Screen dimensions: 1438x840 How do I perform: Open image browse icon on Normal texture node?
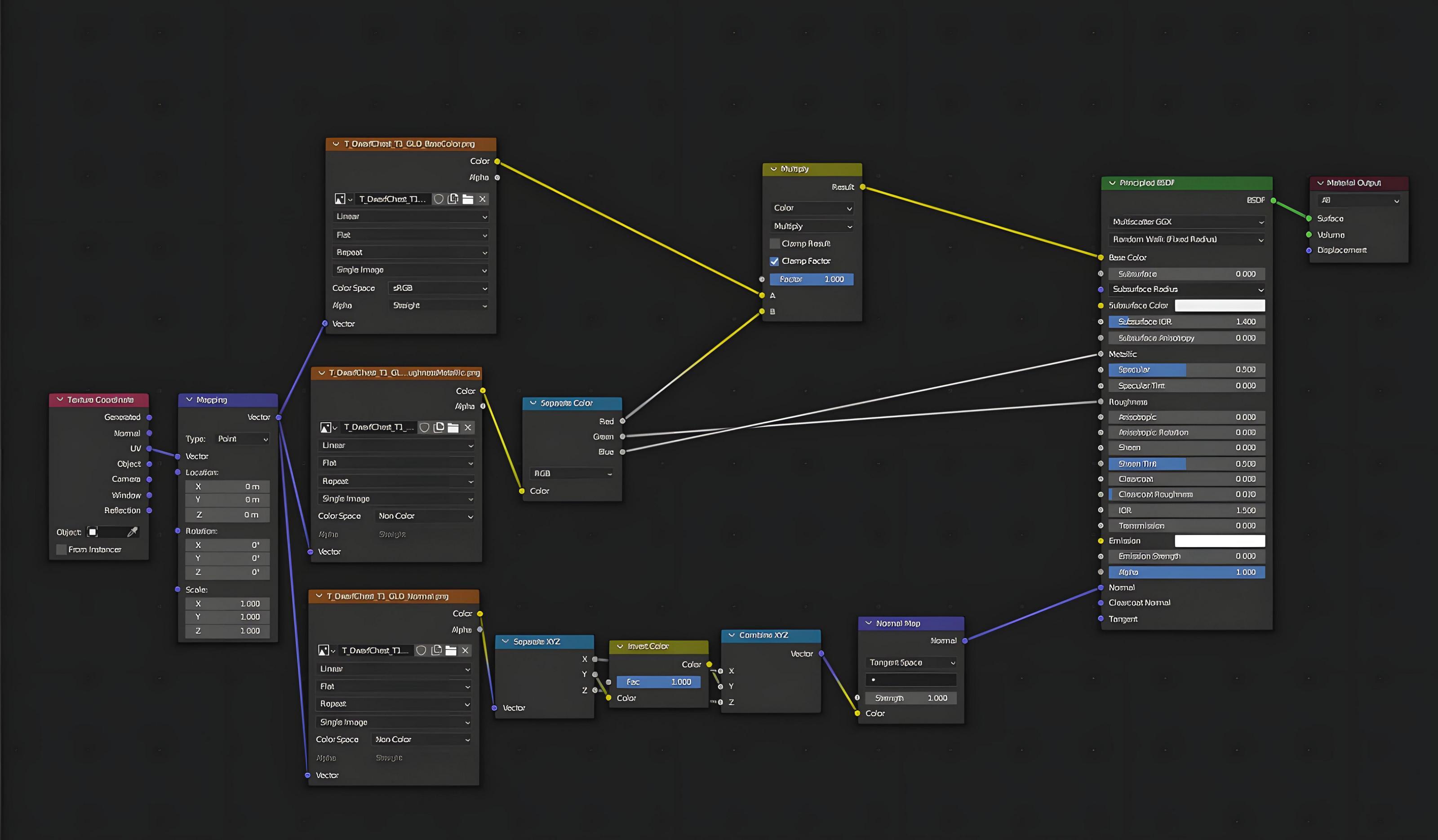point(324,651)
